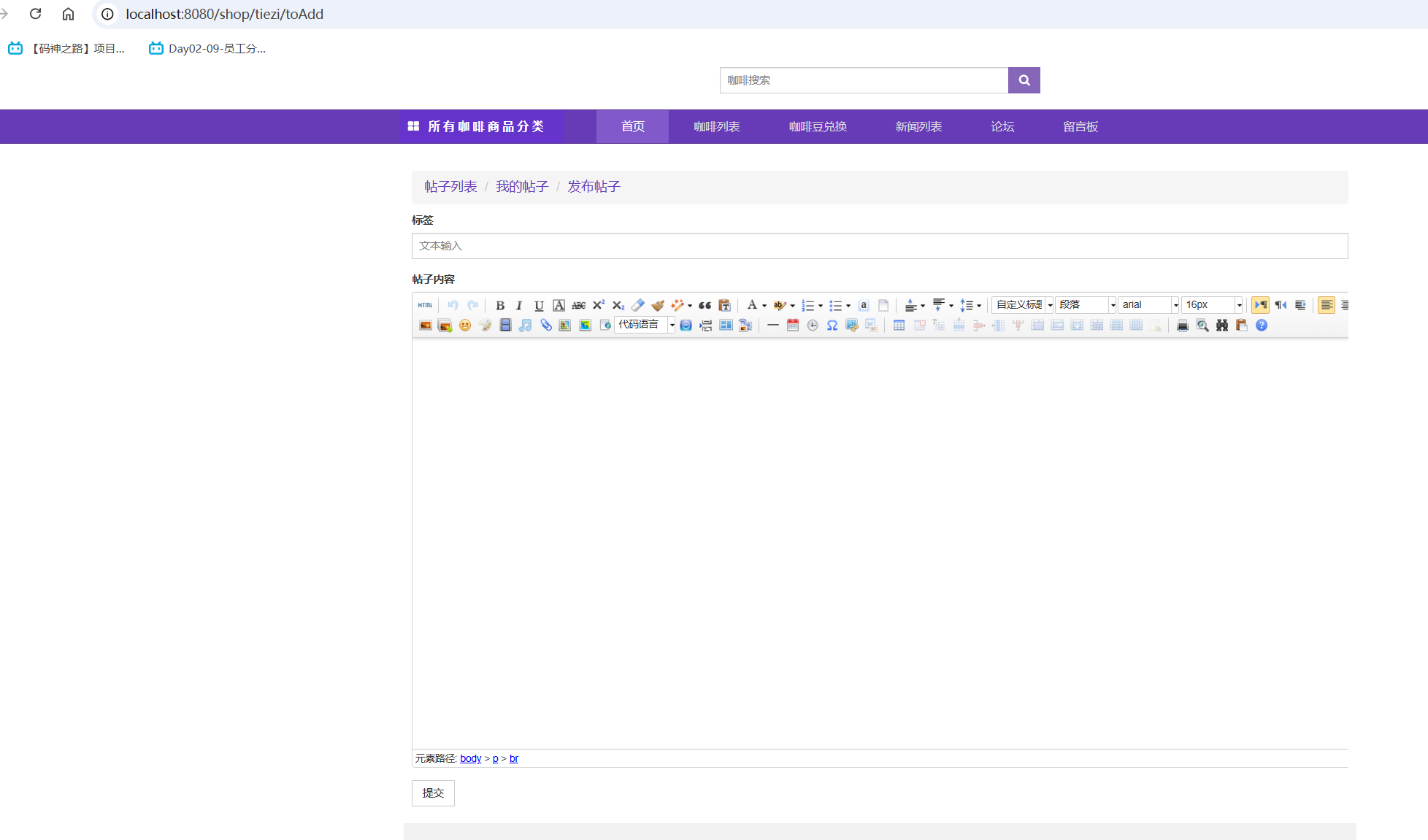The width and height of the screenshot is (1428, 840).
Task: Click the 提交 submit button
Action: pyautogui.click(x=432, y=793)
